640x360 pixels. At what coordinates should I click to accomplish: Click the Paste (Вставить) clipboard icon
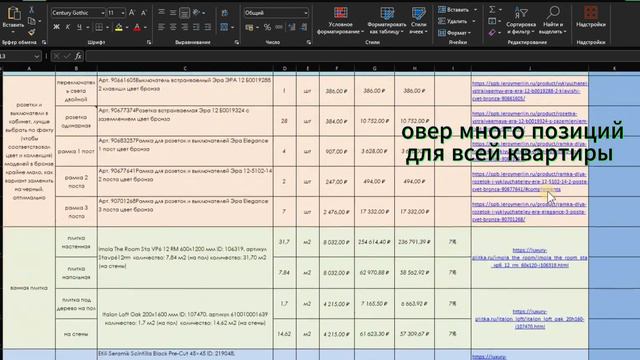pyautogui.click(x=13, y=14)
